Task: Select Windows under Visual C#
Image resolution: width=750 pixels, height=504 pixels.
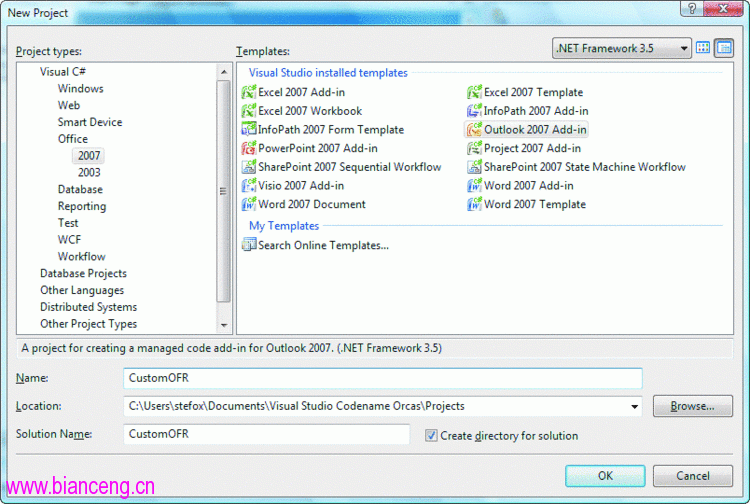Action: tap(80, 88)
